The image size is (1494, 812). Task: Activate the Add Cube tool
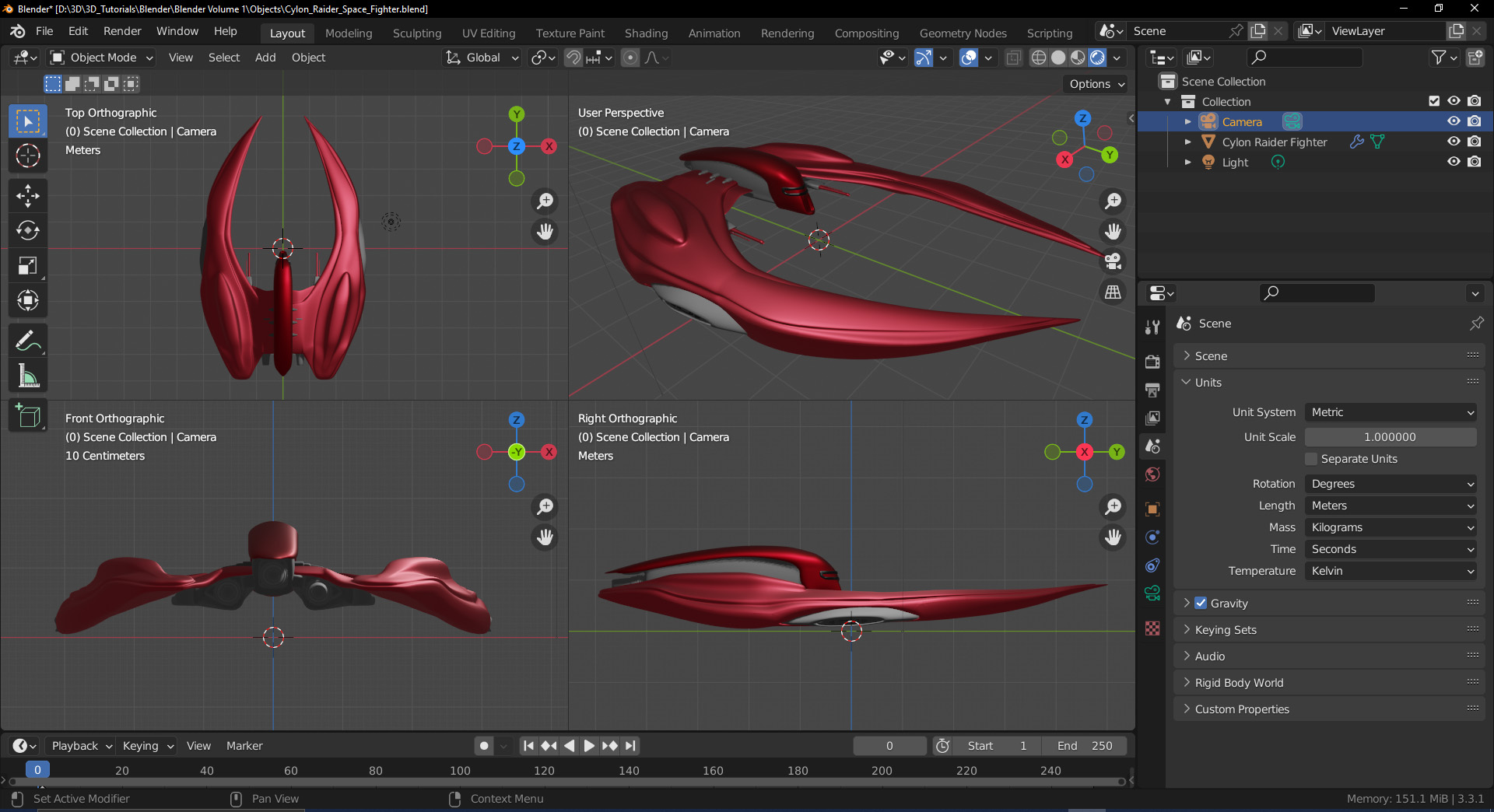[x=27, y=415]
